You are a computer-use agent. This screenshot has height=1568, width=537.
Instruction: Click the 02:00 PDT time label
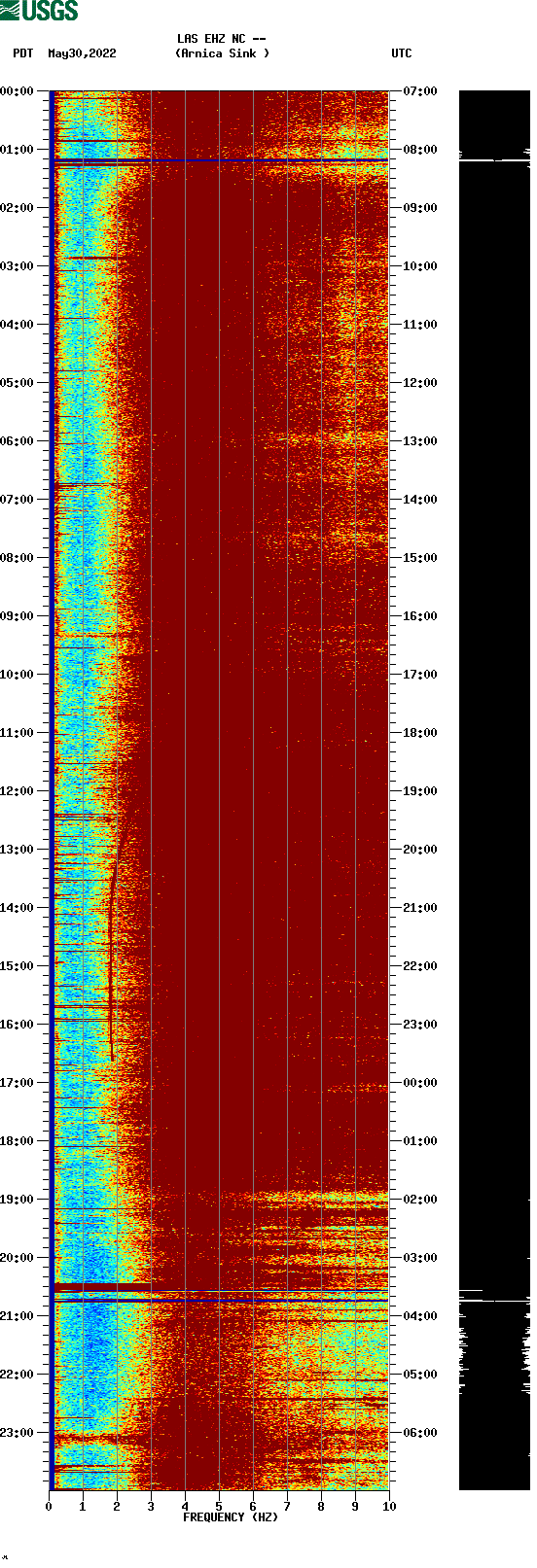(x=17, y=208)
